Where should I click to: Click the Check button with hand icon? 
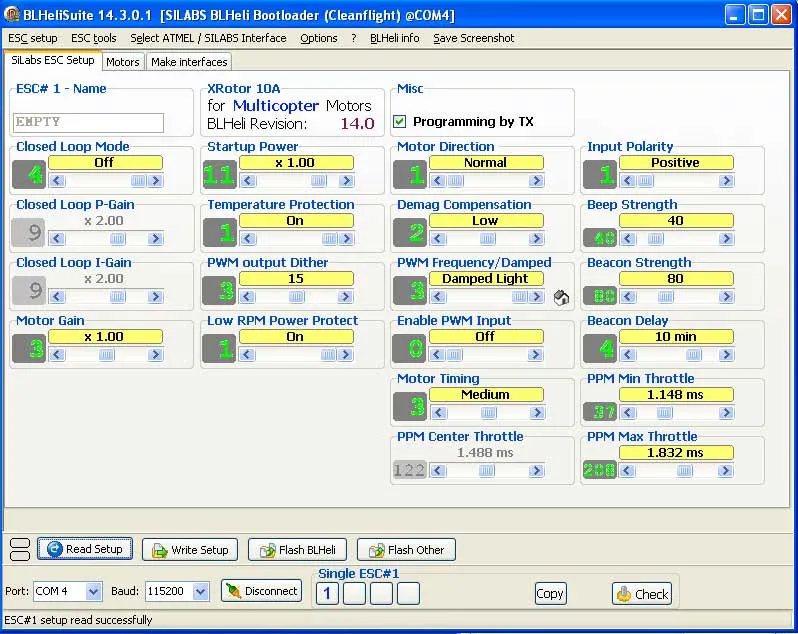[x=641, y=593]
